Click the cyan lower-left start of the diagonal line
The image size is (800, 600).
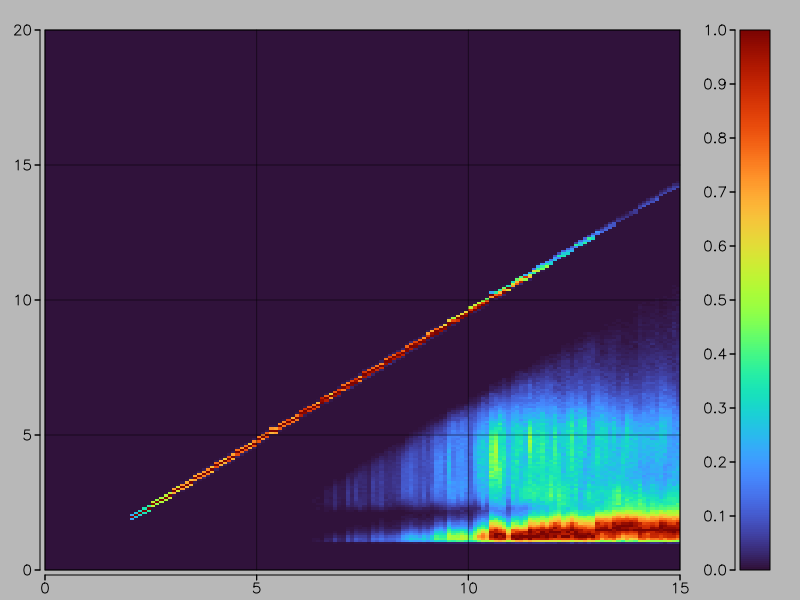[x=134, y=517]
